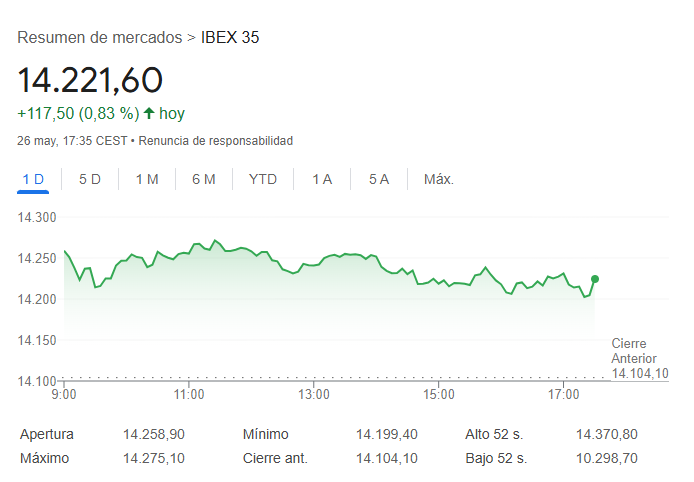This screenshot has width=694, height=482.
Task: Select the Máx. time range tab
Action: click(439, 180)
